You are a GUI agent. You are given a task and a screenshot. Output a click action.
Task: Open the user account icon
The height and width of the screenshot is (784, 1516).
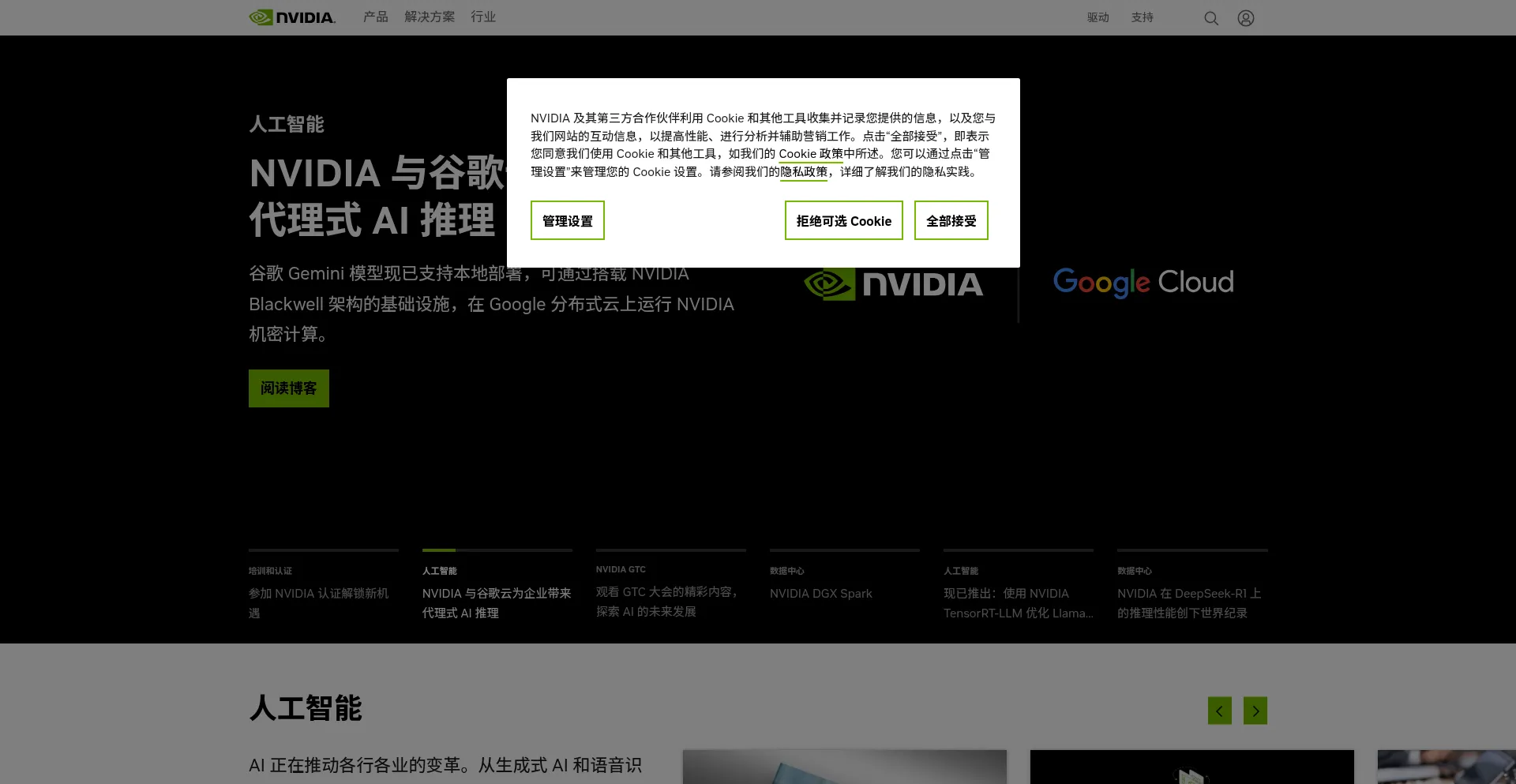click(1245, 18)
